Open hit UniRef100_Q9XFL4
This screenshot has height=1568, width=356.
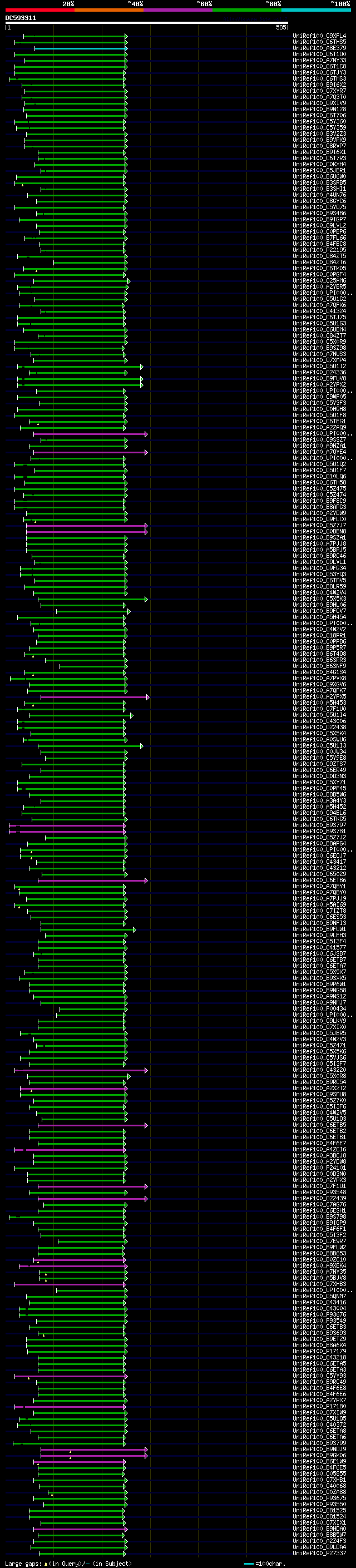coord(319,36)
